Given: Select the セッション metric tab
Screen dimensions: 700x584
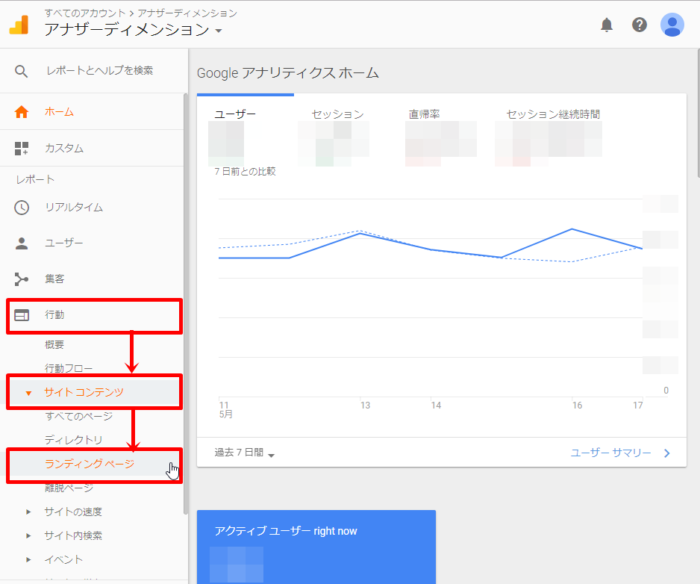Looking at the screenshot, I should tap(338, 114).
